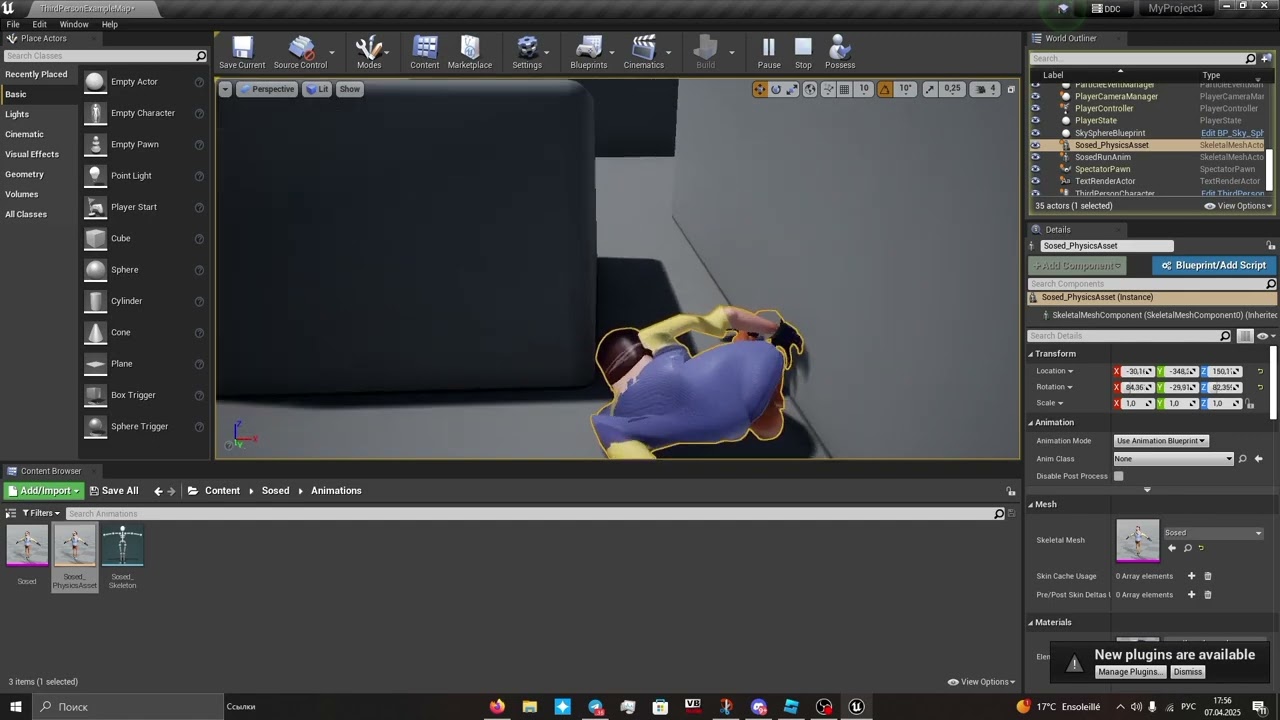Launch the Marketplace from the toolbar
The height and width of the screenshot is (720, 1280).
(470, 52)
